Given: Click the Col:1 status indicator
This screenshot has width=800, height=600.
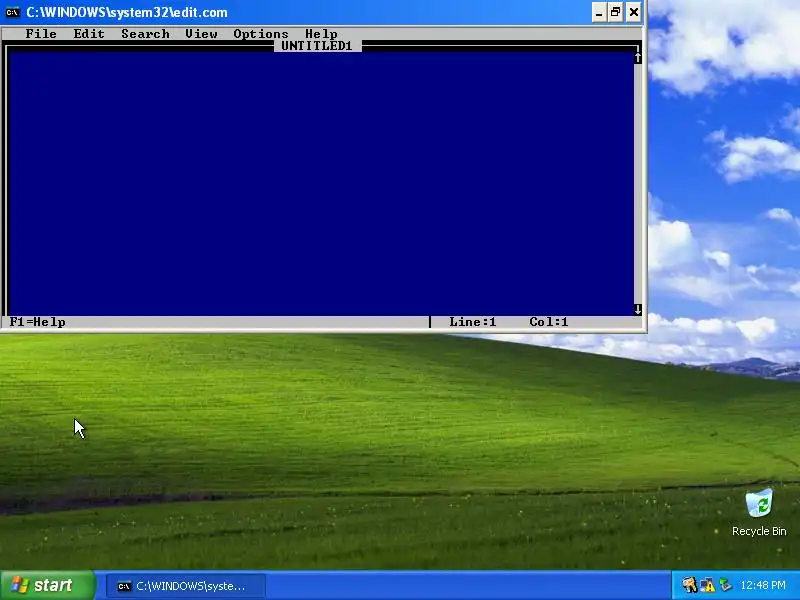Looking at the screenshot, I should 548,322.
